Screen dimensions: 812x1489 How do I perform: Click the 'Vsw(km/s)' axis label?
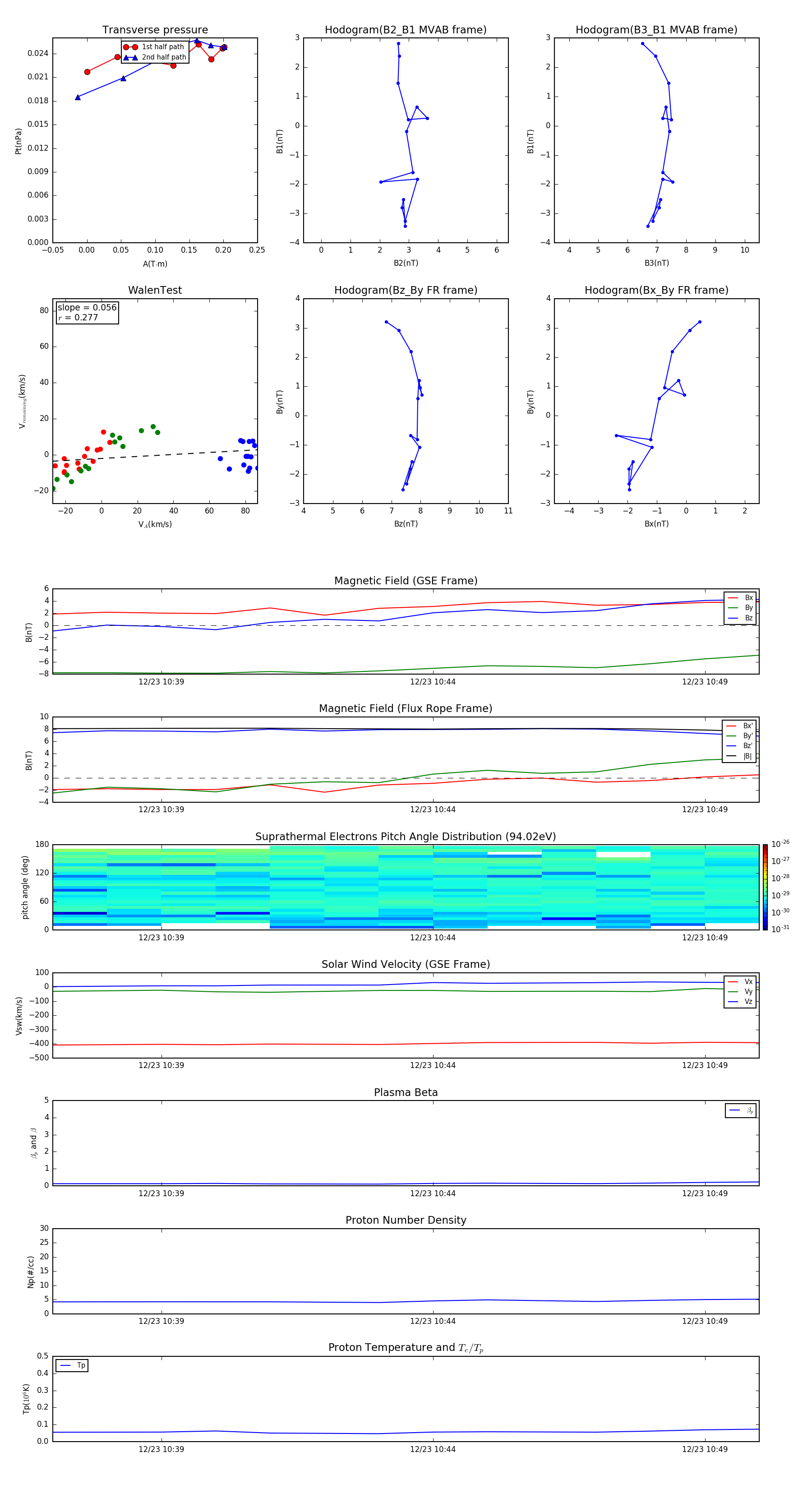19,1016
